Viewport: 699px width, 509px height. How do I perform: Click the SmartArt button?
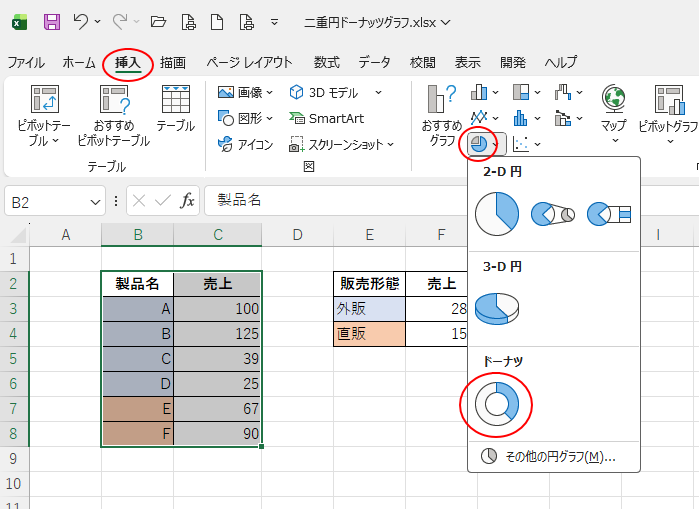326,119
